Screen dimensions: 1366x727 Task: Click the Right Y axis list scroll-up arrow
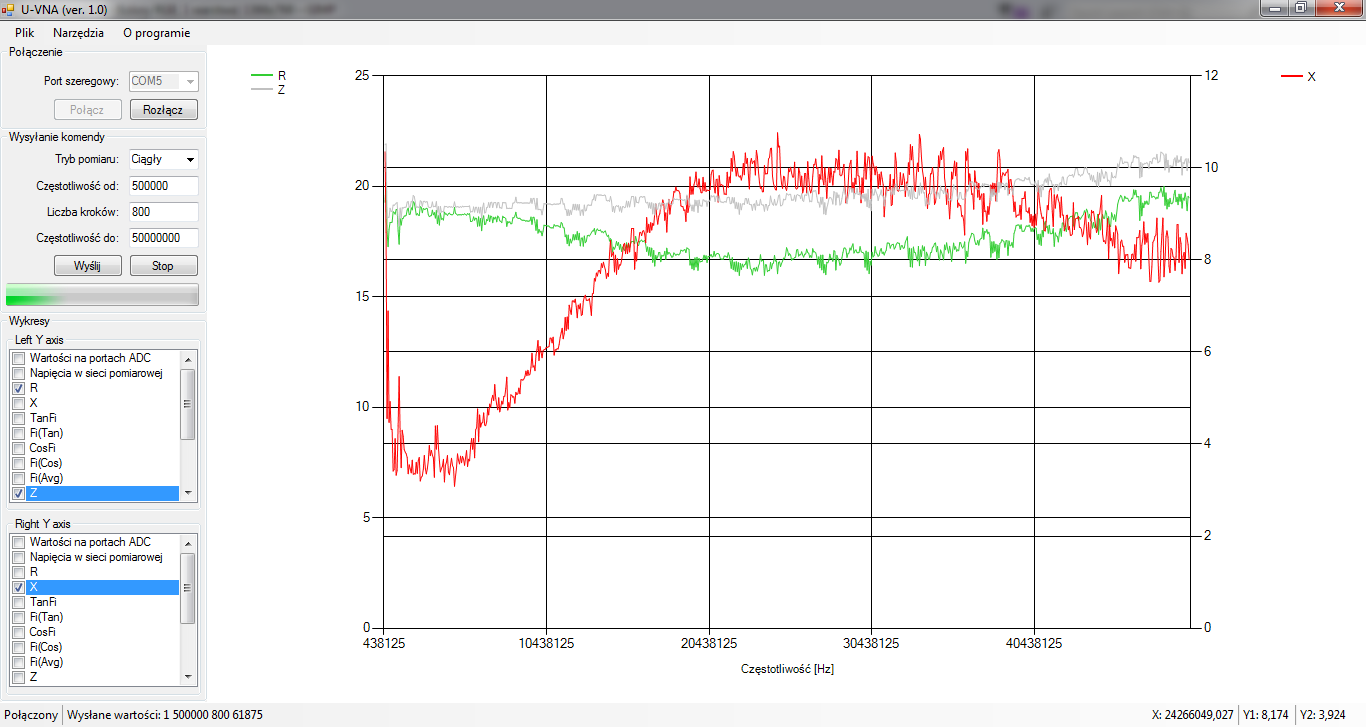pos(187,542)
